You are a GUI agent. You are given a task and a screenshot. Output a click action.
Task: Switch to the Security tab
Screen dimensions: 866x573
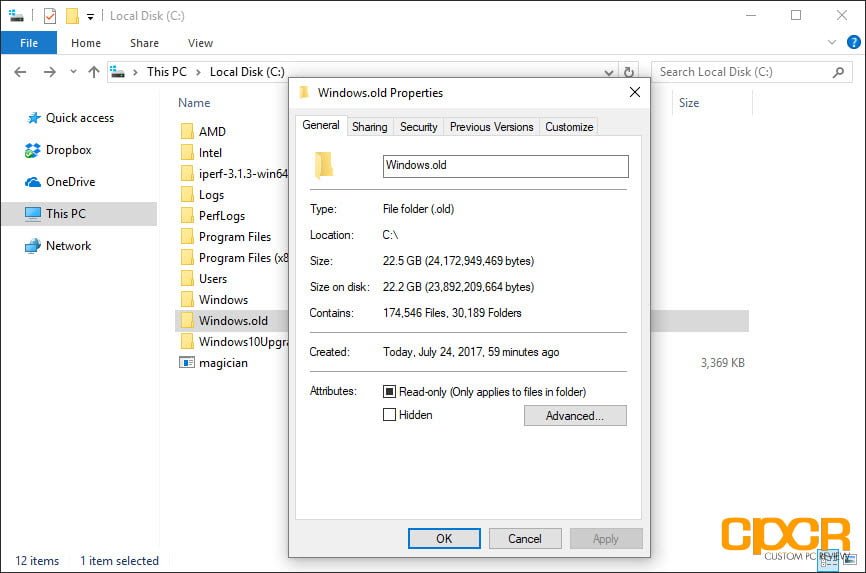[x=418, y=127]
